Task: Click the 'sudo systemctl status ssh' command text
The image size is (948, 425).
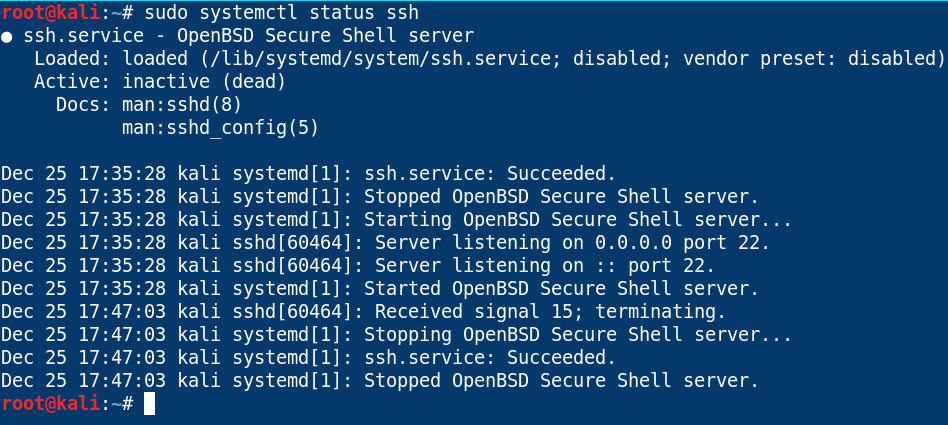Action: tap(281, 13)
